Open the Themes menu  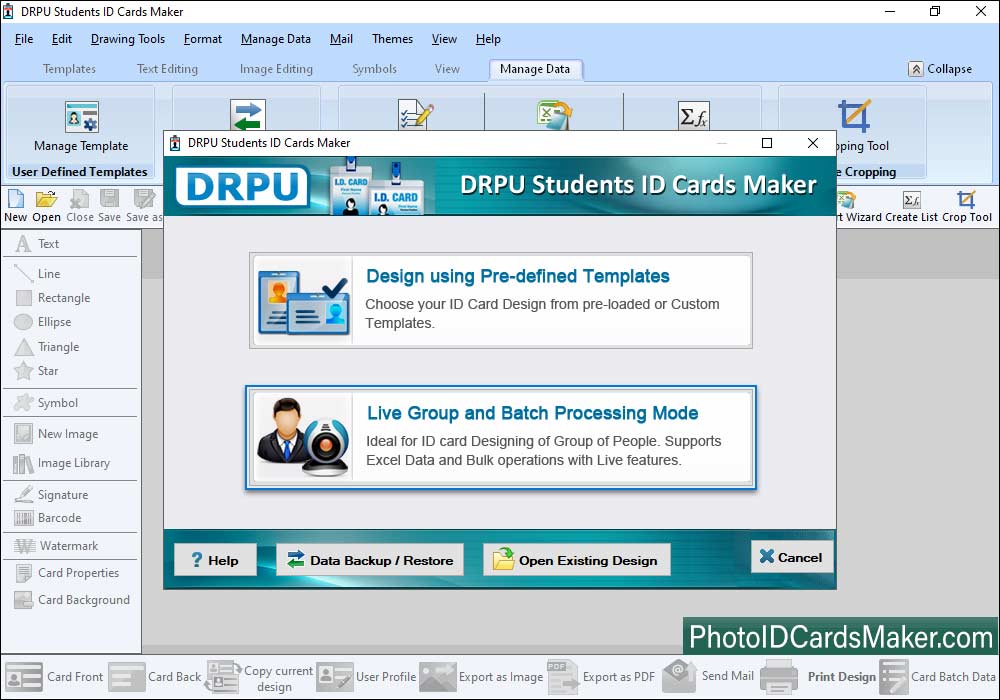(392, 39)
